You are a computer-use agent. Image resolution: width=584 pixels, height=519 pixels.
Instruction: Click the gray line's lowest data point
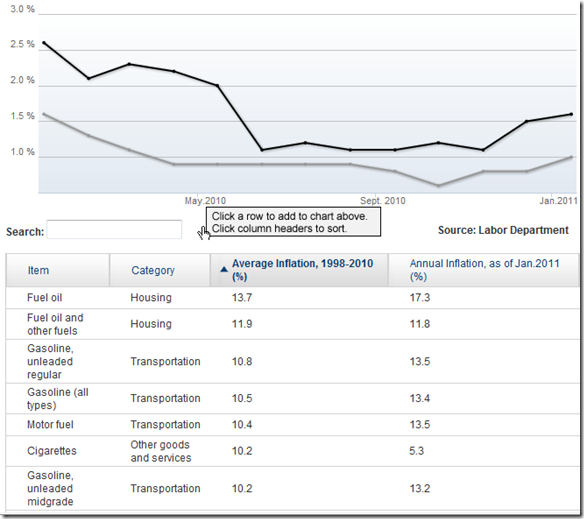pos(438,186)
